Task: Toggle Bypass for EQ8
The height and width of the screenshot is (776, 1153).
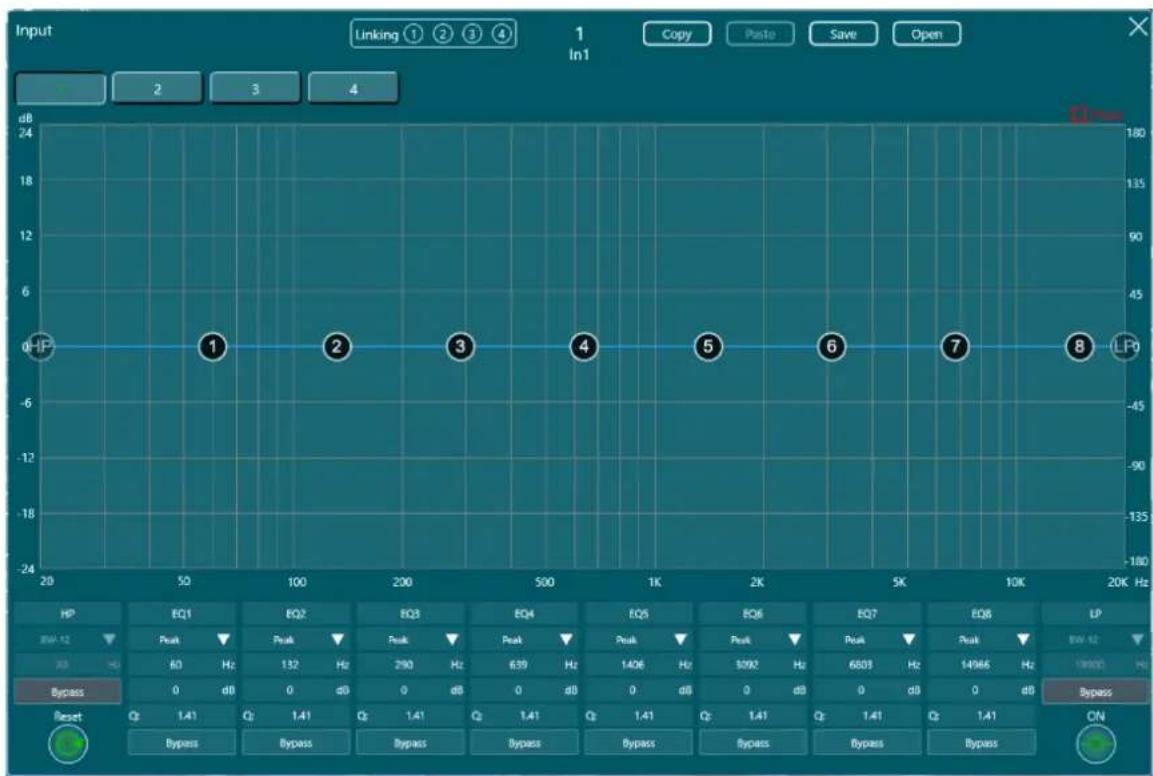Action: click(981, 743)
